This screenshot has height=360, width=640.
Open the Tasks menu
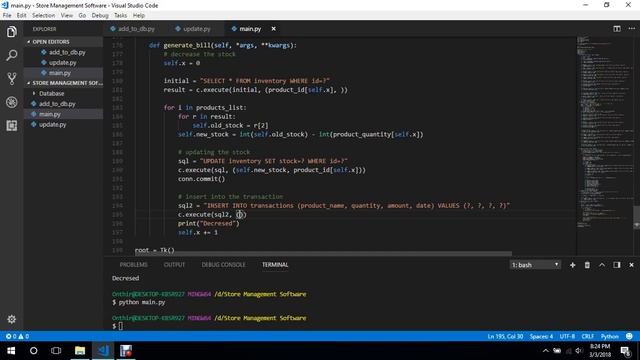(120, 15)
